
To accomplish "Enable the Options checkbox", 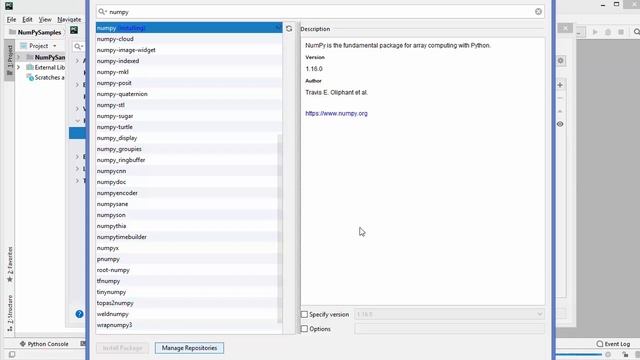I will coord(304,329).
